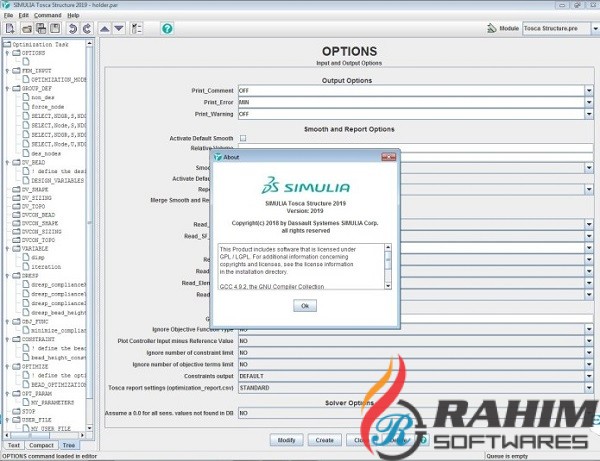600x461 pixels.
Task: Move item up with up-triangle icon
Action: pyautogui.click(x=104, y=29)
